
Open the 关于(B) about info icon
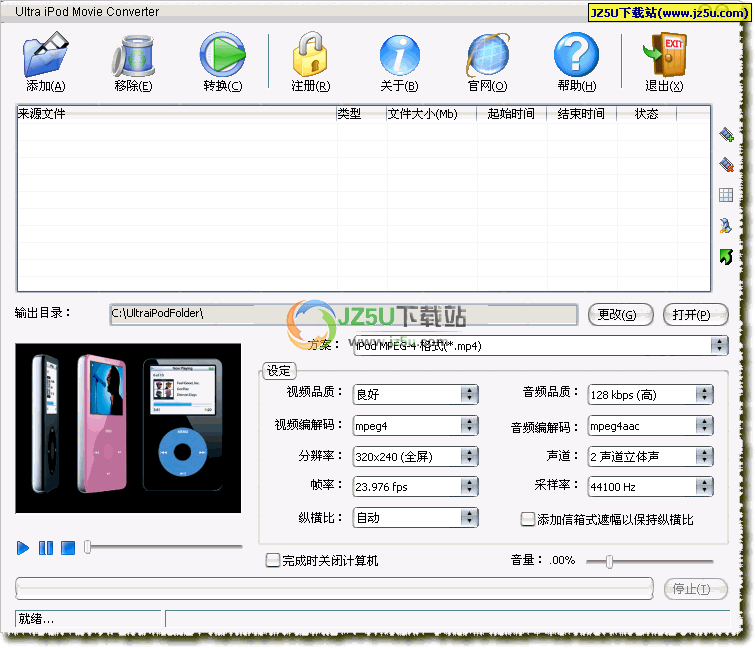click(x=399, y=55)
